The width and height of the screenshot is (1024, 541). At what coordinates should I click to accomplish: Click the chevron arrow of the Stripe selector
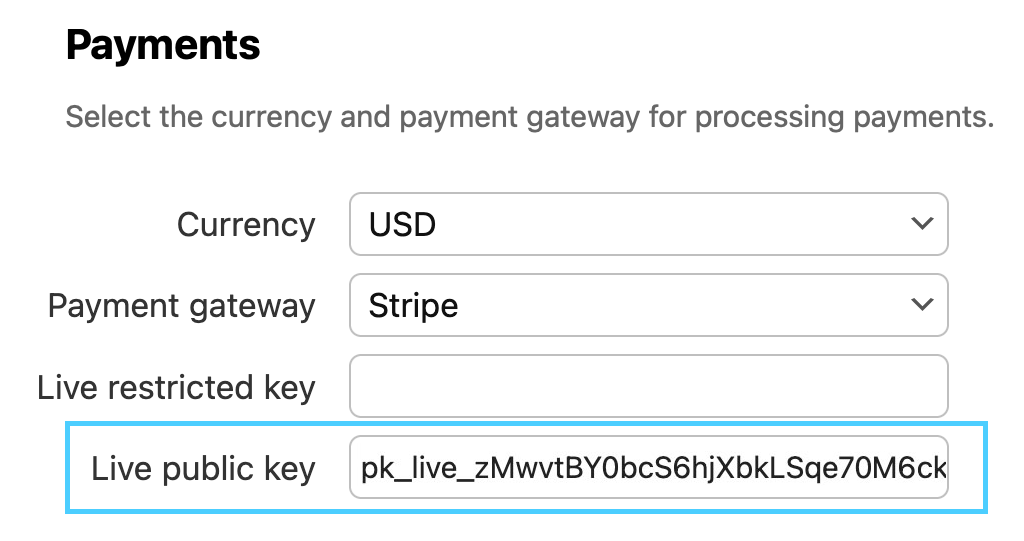922,304
